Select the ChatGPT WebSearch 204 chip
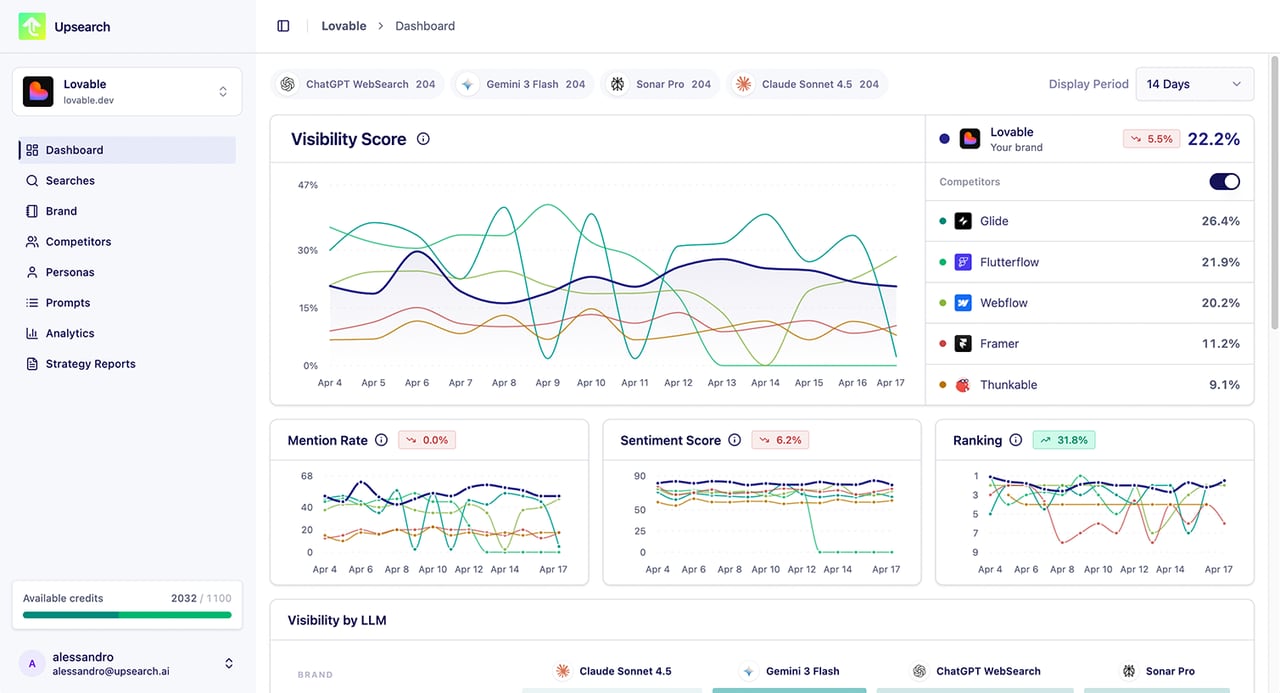Image resolution: width=1280 pixels, height=693 pixels. pos(358,84)
